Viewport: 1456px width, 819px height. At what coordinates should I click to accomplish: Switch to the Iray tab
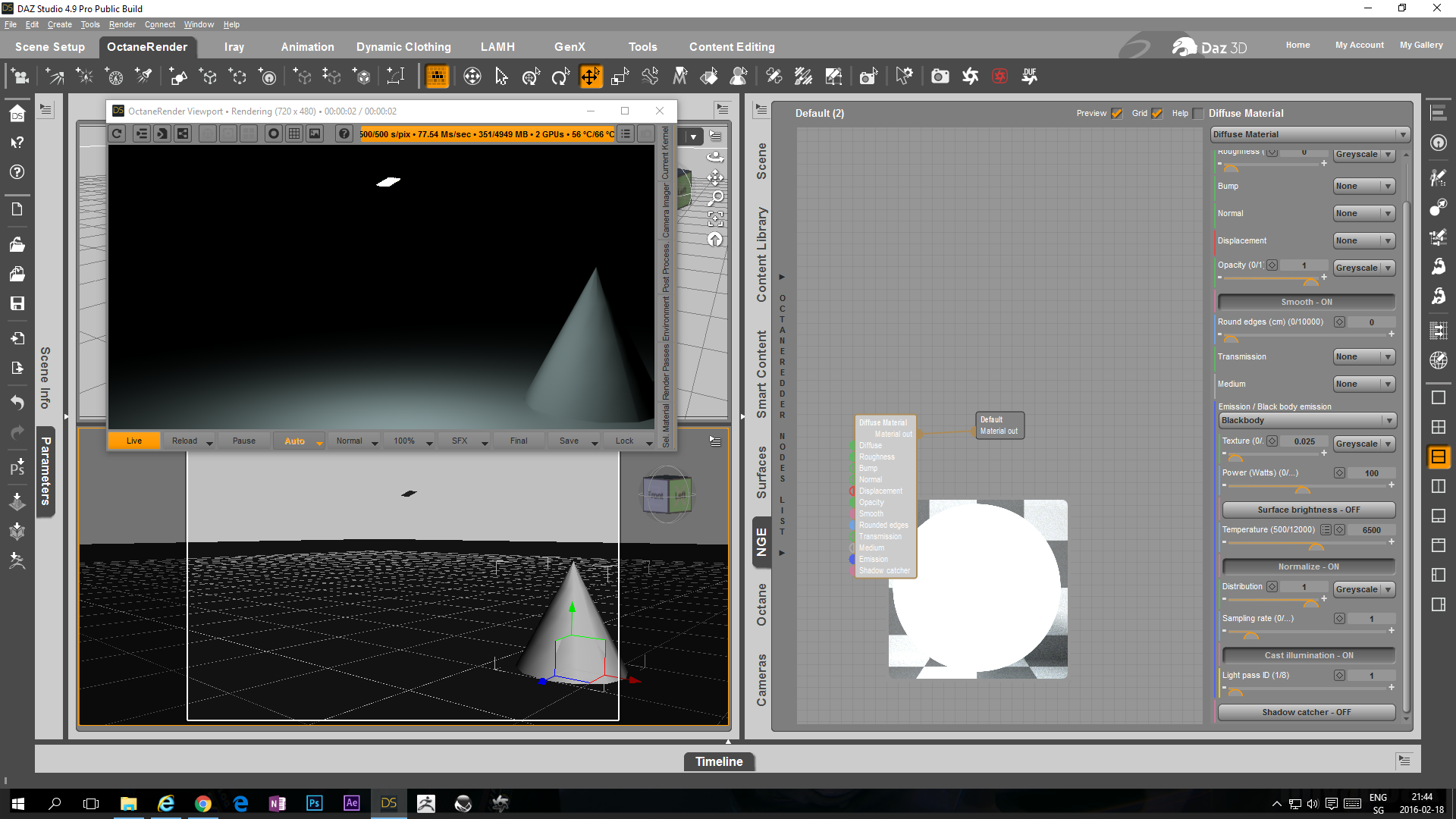pos(234,47)
